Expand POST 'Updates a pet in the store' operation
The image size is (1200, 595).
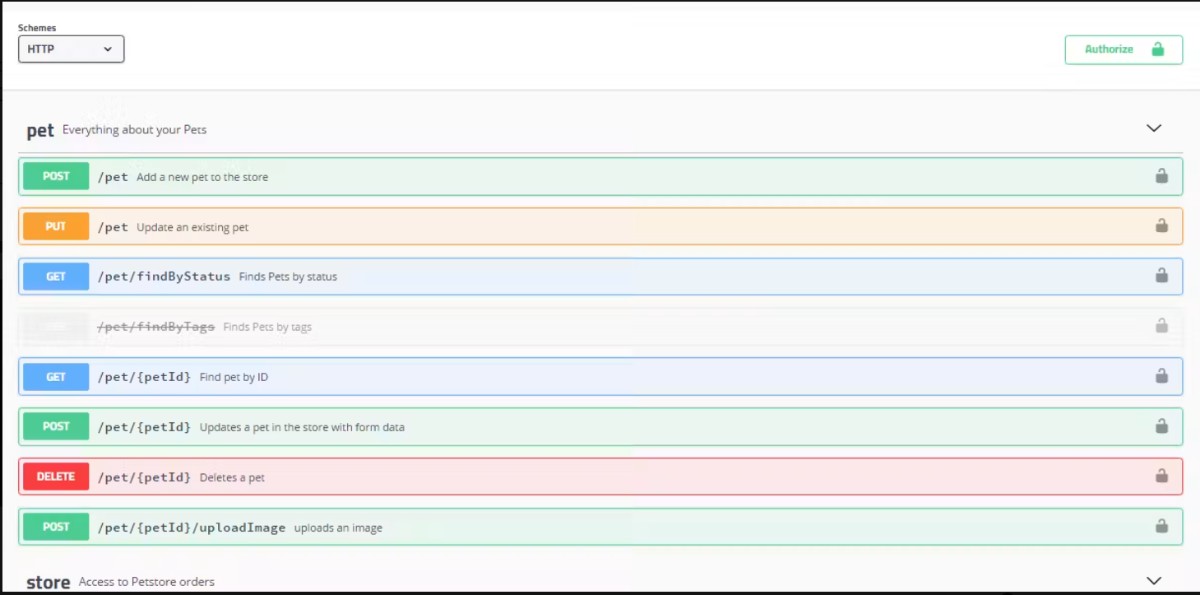click(x=600, y=426)
